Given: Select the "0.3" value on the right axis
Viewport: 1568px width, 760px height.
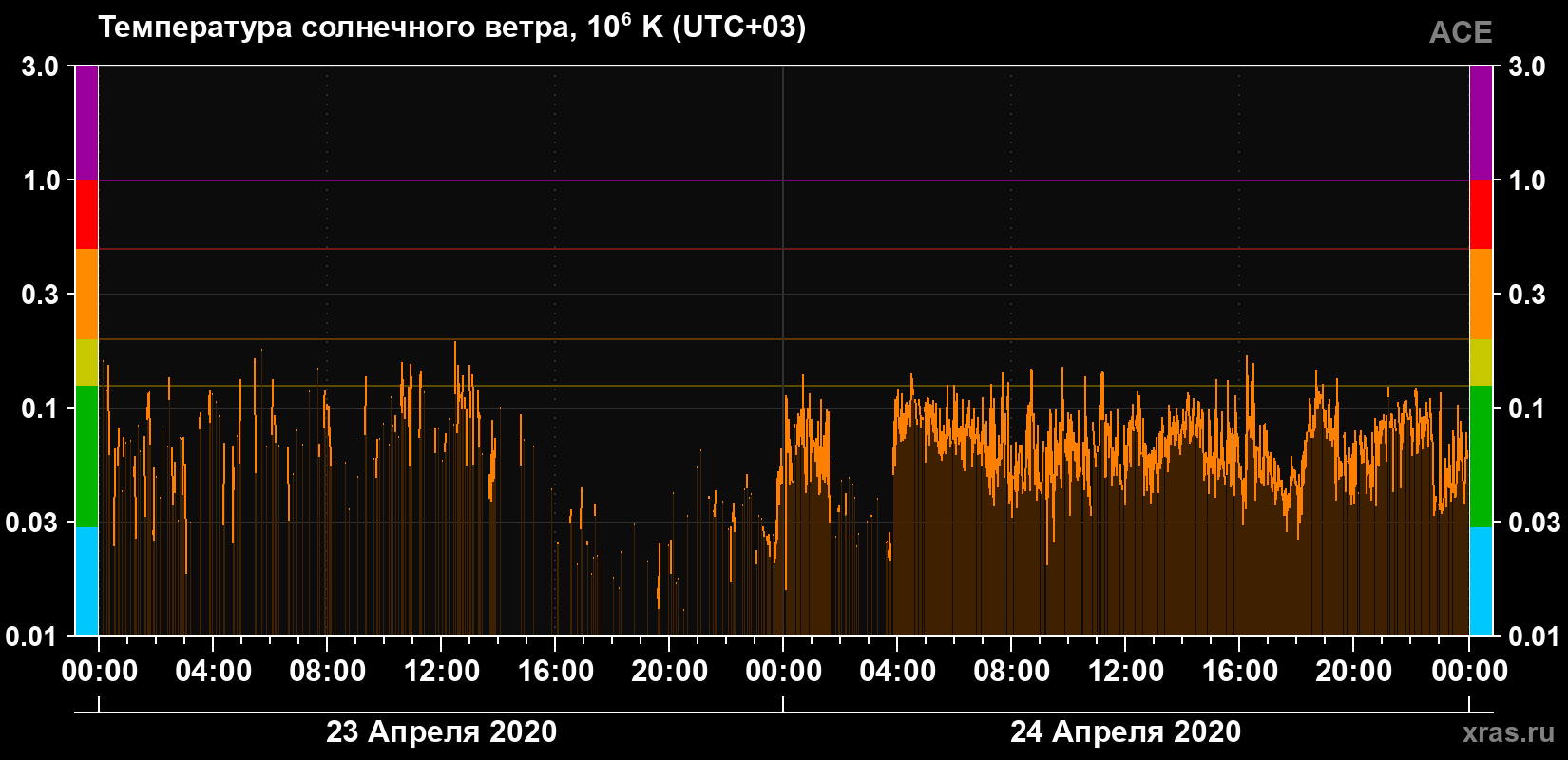Looking at the screenshot, I should (x=1526, y=294).
